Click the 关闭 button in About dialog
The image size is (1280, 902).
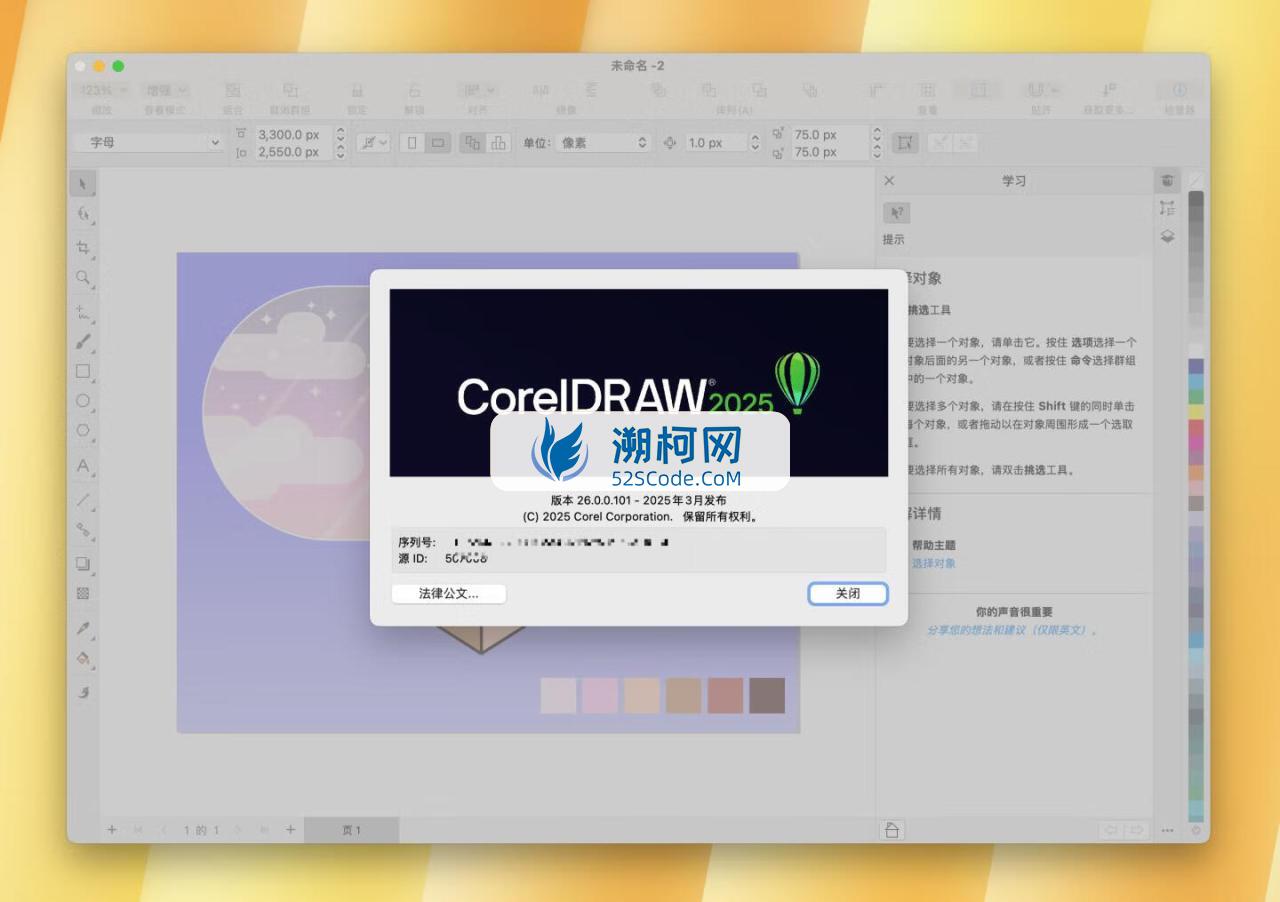click(x=848, y=593)
